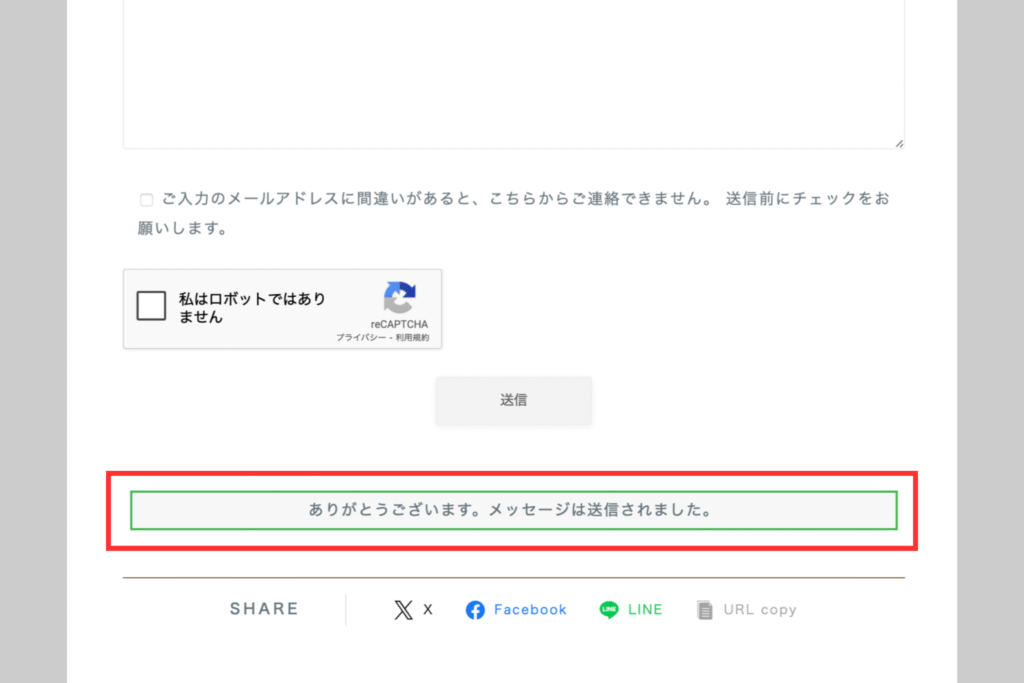Share via the Facebook text link

[x=530, y=610]
